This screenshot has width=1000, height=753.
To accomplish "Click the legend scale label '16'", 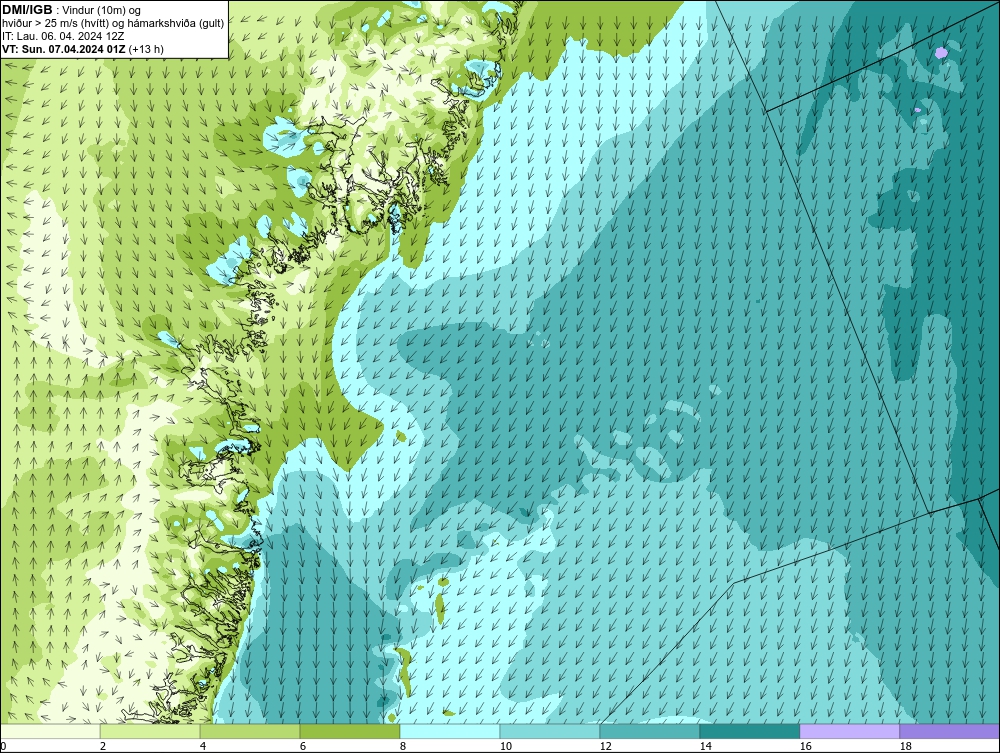I will (x=805, y=746).
